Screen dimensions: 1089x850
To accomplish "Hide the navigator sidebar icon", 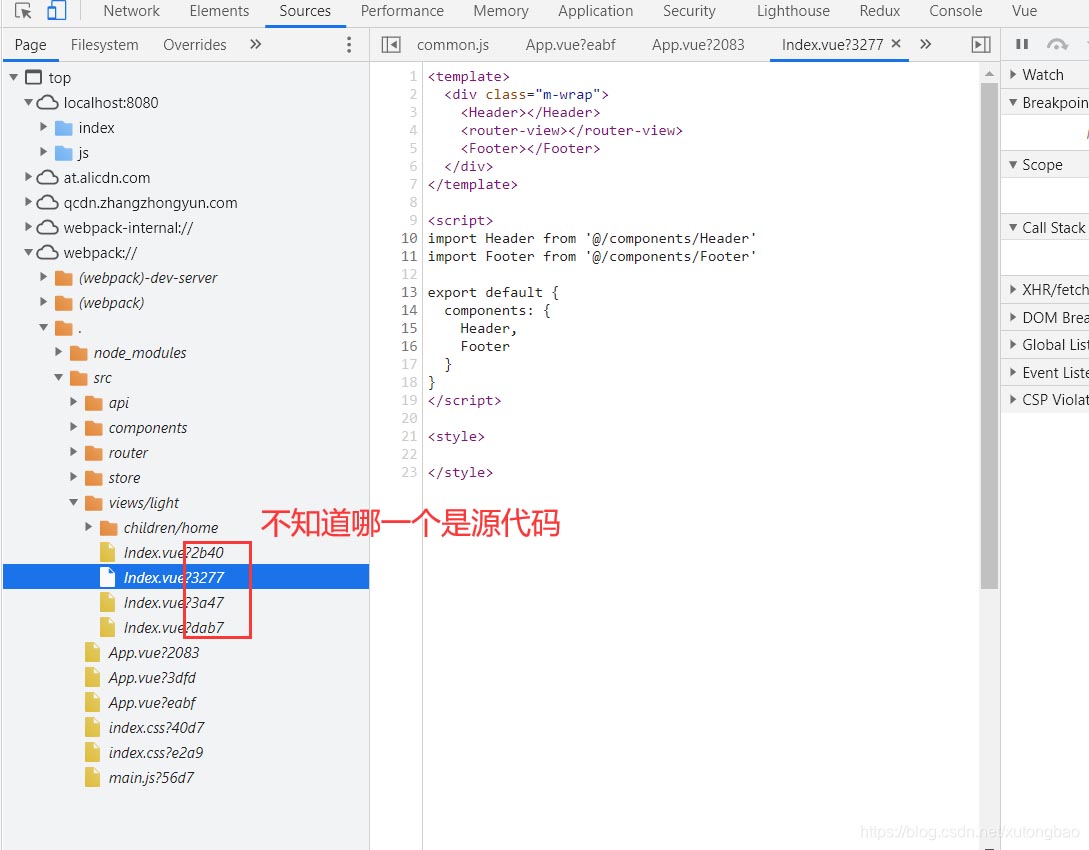I will pos(391,44).
